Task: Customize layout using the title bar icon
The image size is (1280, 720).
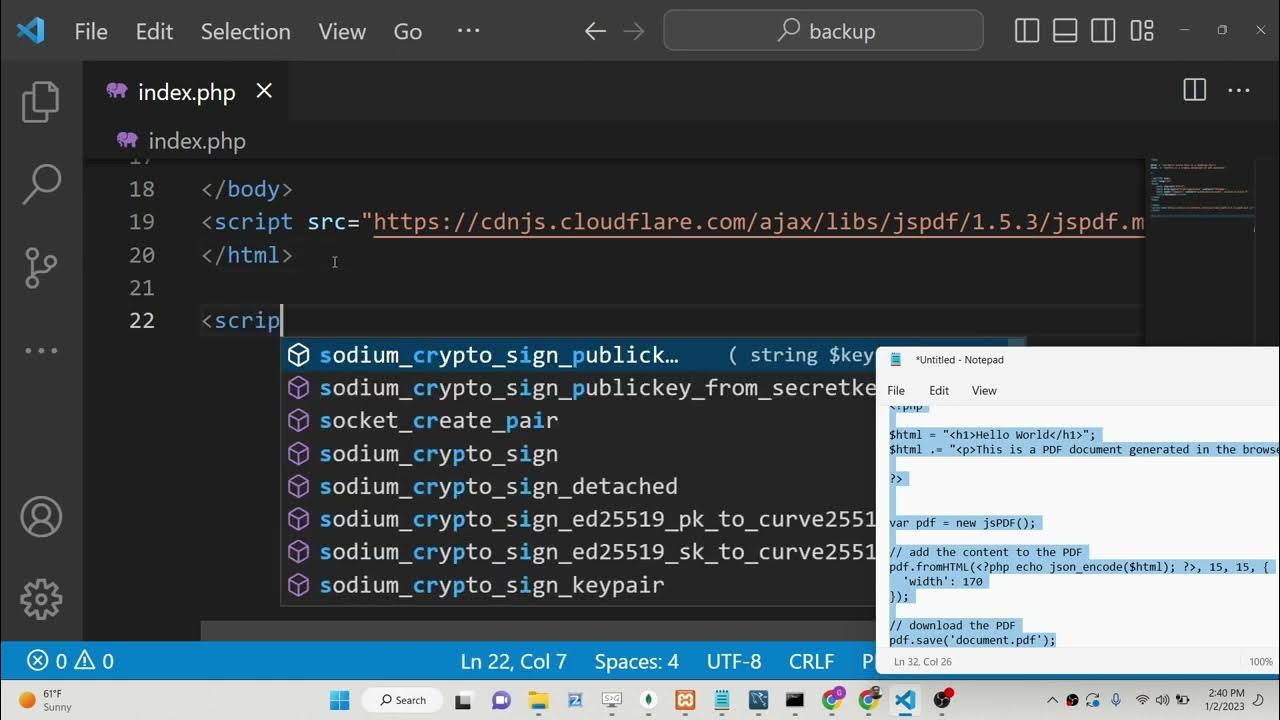Action: point(1142,31)
